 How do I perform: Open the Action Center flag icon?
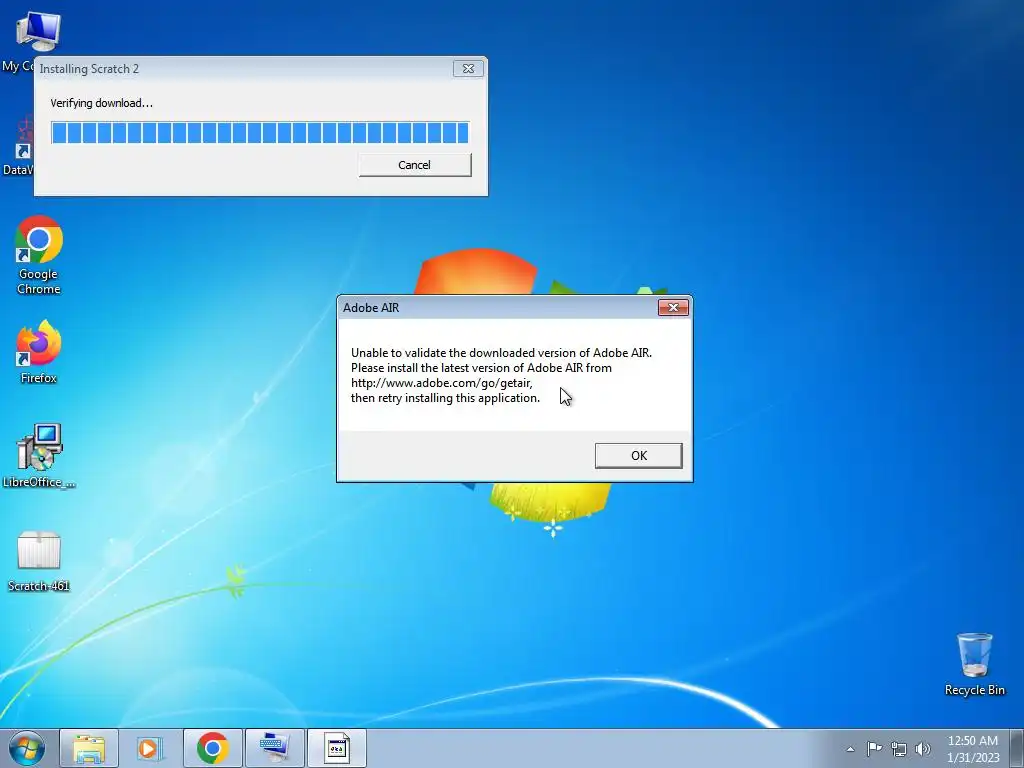click(x=874, y=748)
